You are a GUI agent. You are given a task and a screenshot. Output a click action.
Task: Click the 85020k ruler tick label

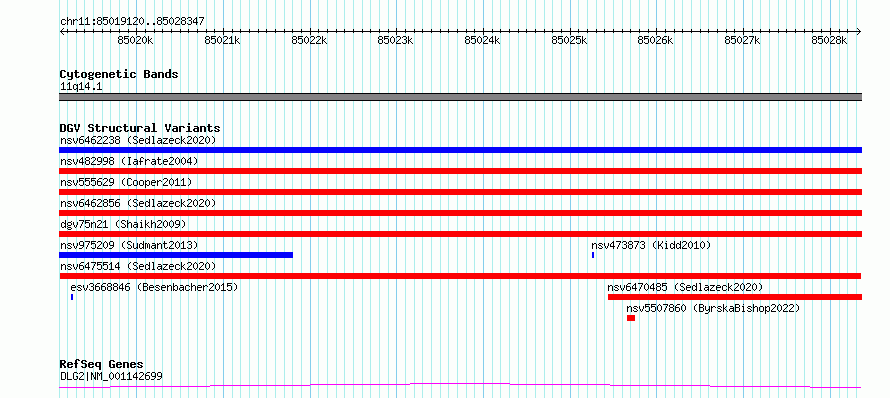(x=136, y=41)
